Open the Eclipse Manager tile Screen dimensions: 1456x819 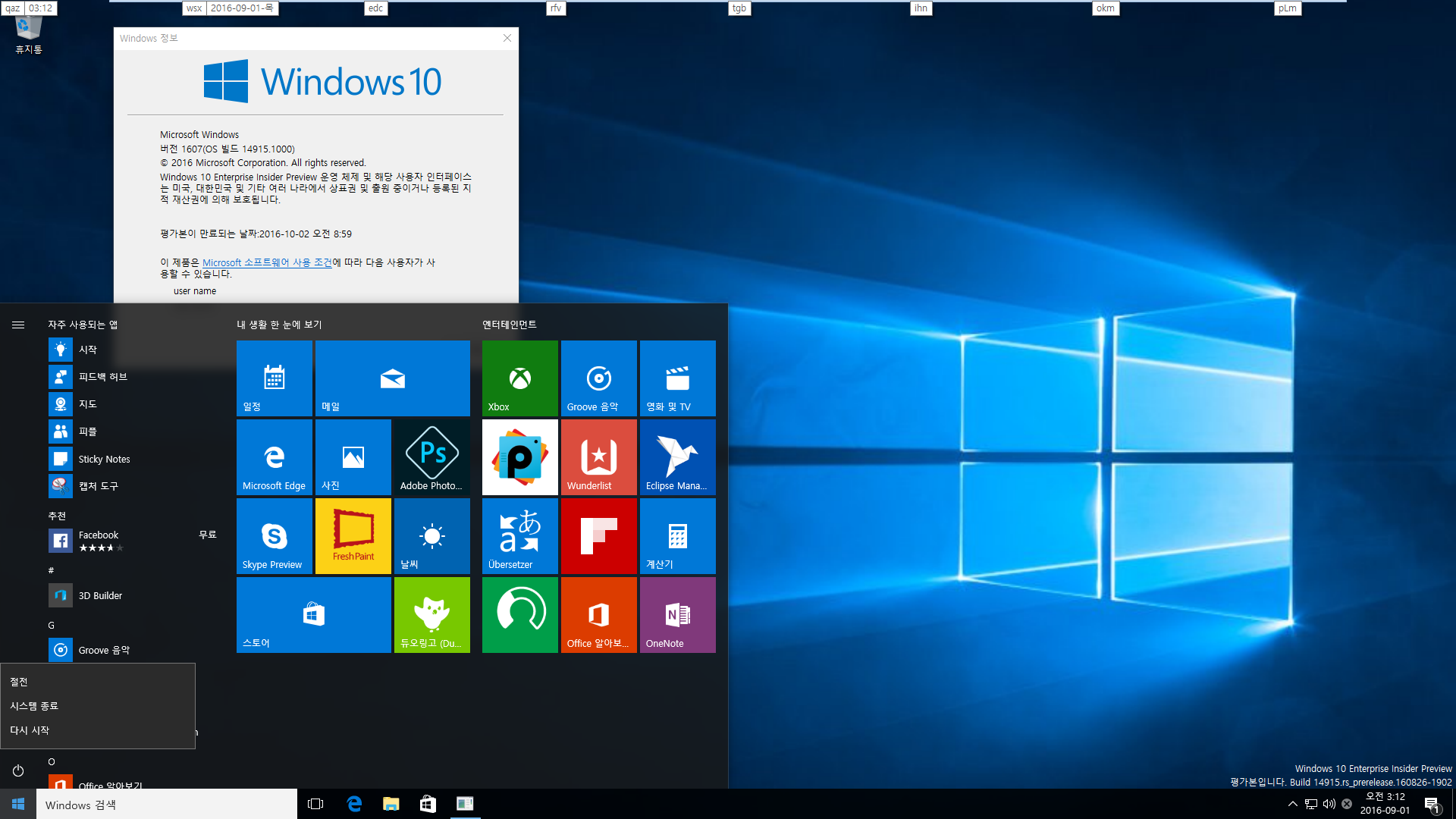click(x=678, y=457)
